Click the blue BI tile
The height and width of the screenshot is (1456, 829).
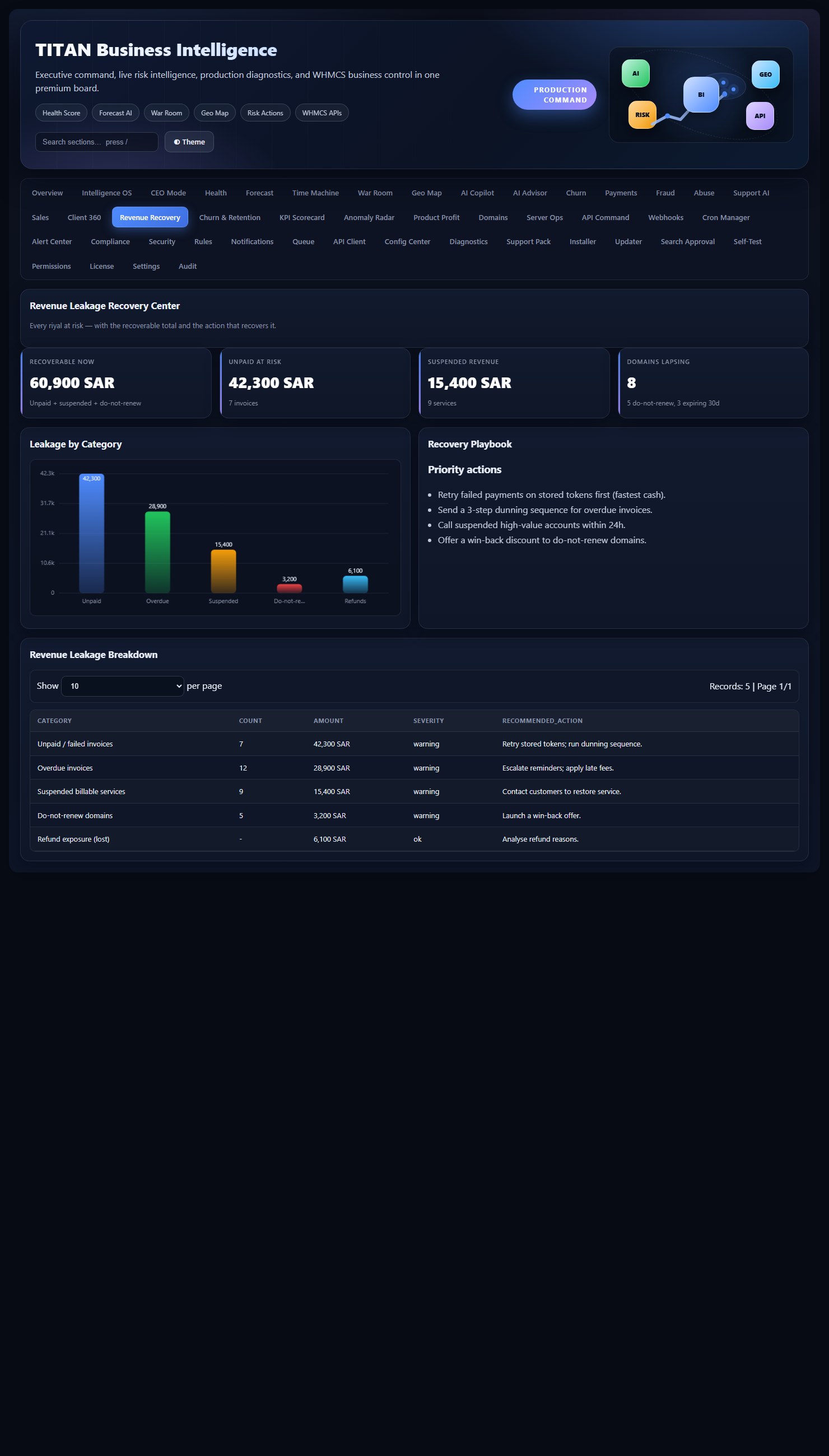point(701,95)
